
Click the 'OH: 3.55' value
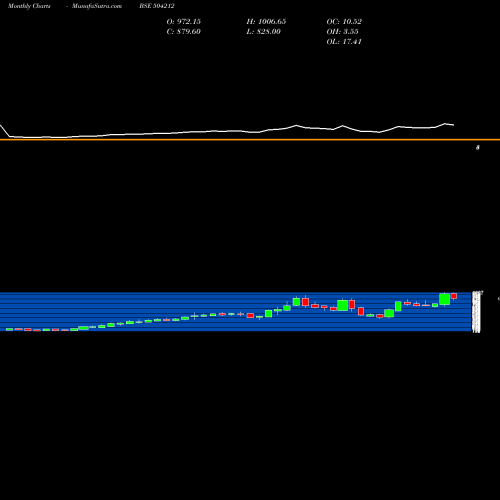[x=342, y=32]
